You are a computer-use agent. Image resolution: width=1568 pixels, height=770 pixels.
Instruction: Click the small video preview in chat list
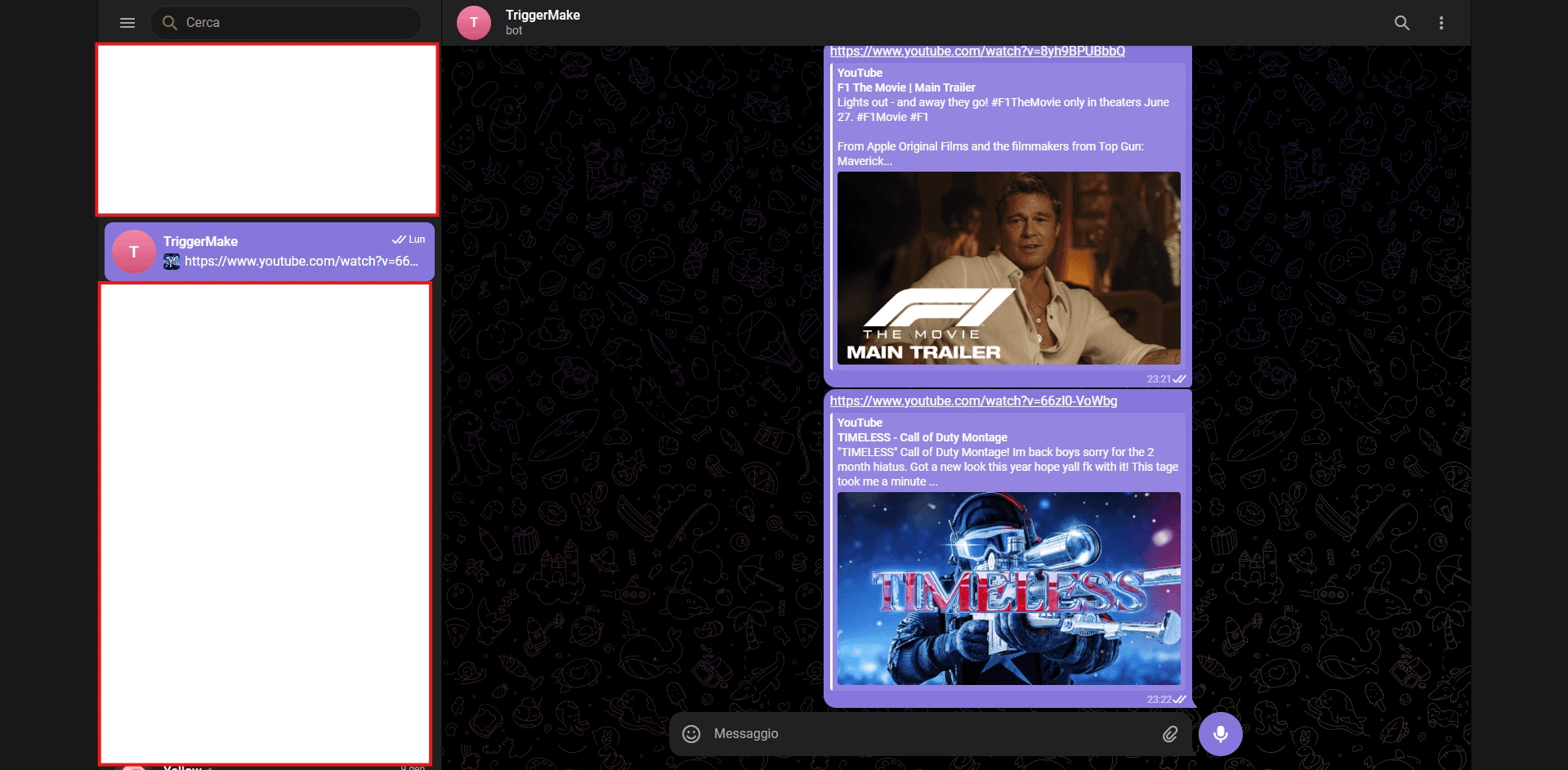point(172,262)
